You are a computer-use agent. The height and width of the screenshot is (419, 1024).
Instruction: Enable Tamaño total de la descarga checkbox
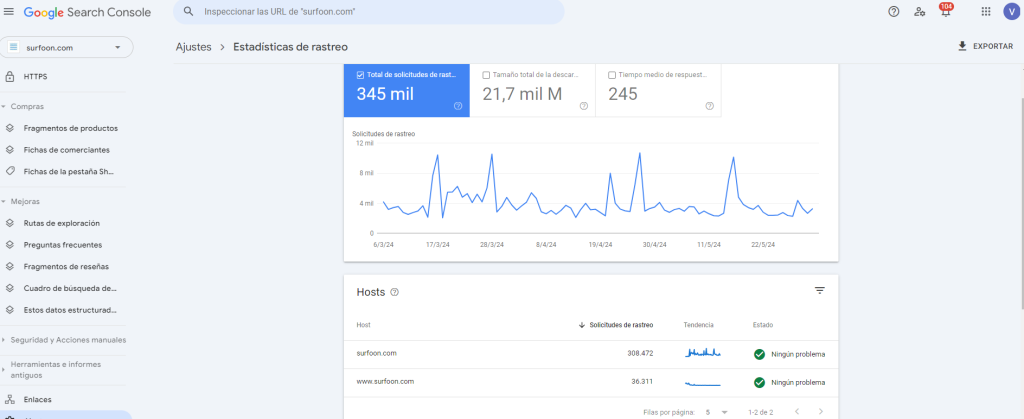click(x=486, y=74)
